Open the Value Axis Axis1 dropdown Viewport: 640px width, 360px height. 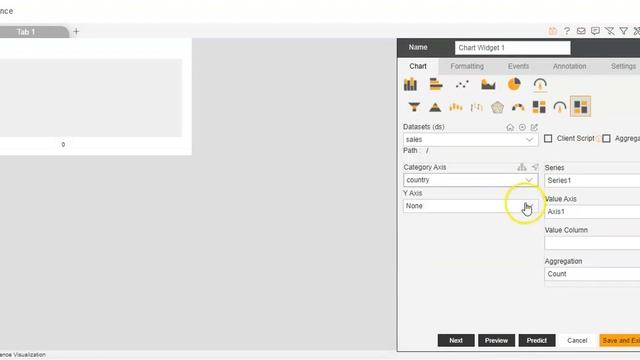[x=592, y=211]
